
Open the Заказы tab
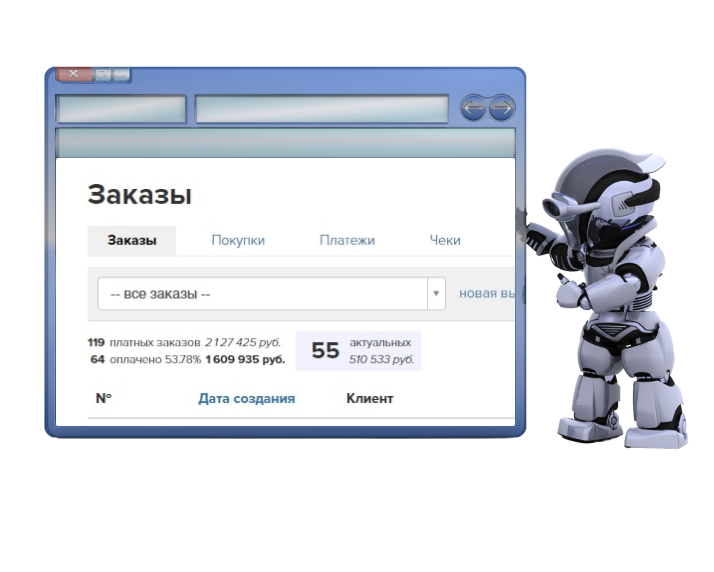tap(132, 240)
